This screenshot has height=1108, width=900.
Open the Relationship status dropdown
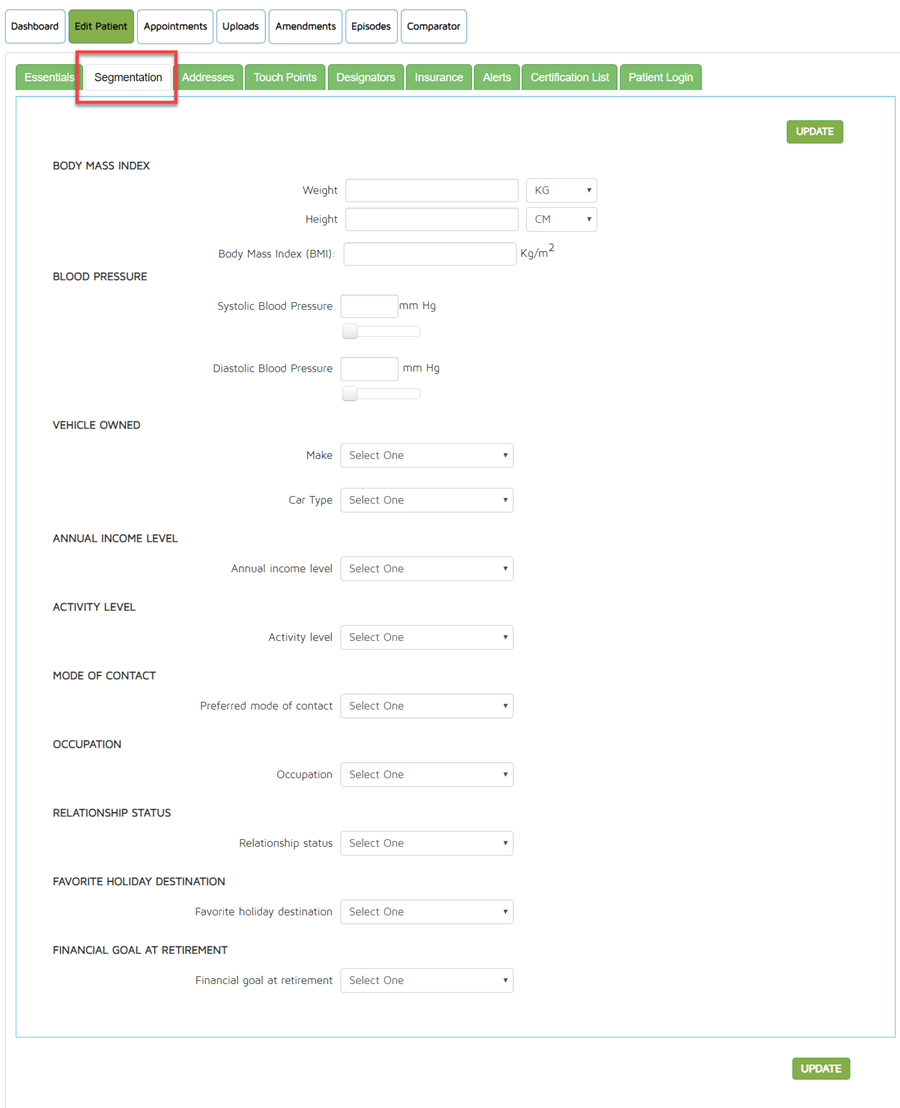tap(426, 843)
